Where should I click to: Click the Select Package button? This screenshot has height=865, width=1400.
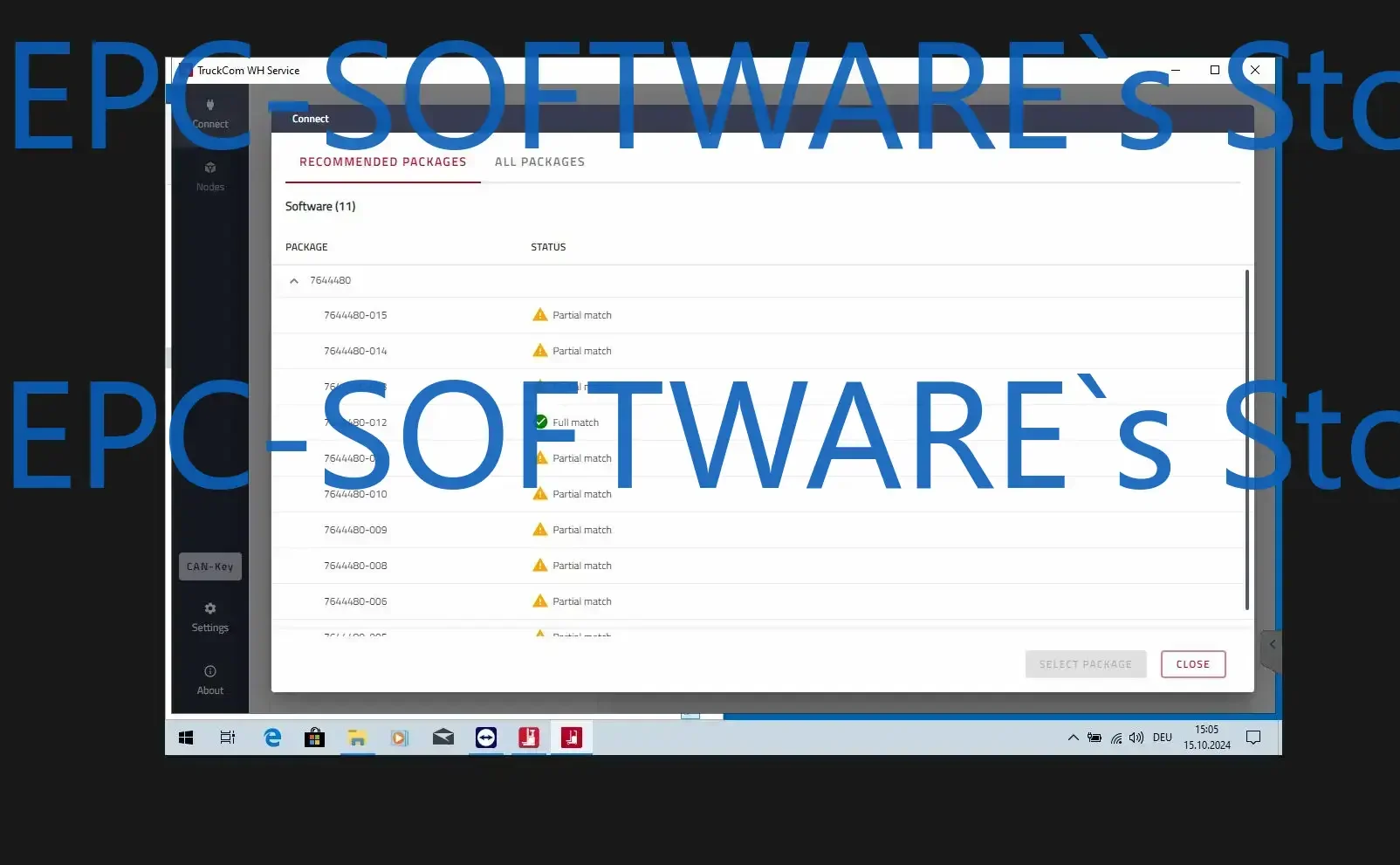pos(1086,664)
